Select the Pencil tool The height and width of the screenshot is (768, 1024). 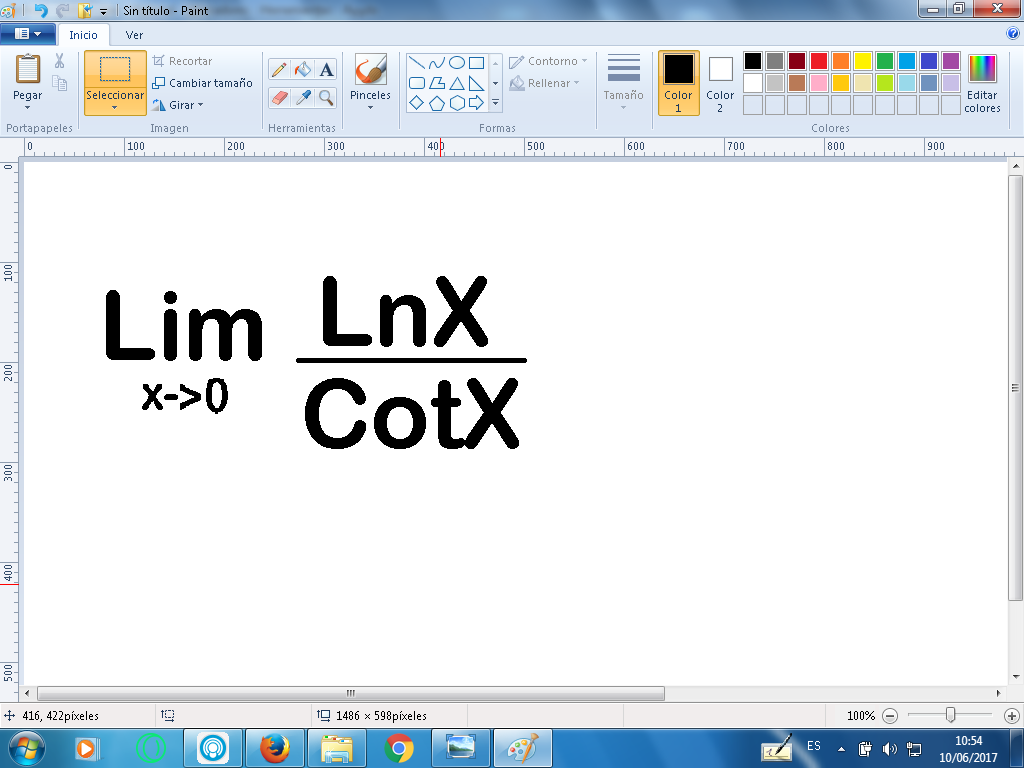(279, 70)
